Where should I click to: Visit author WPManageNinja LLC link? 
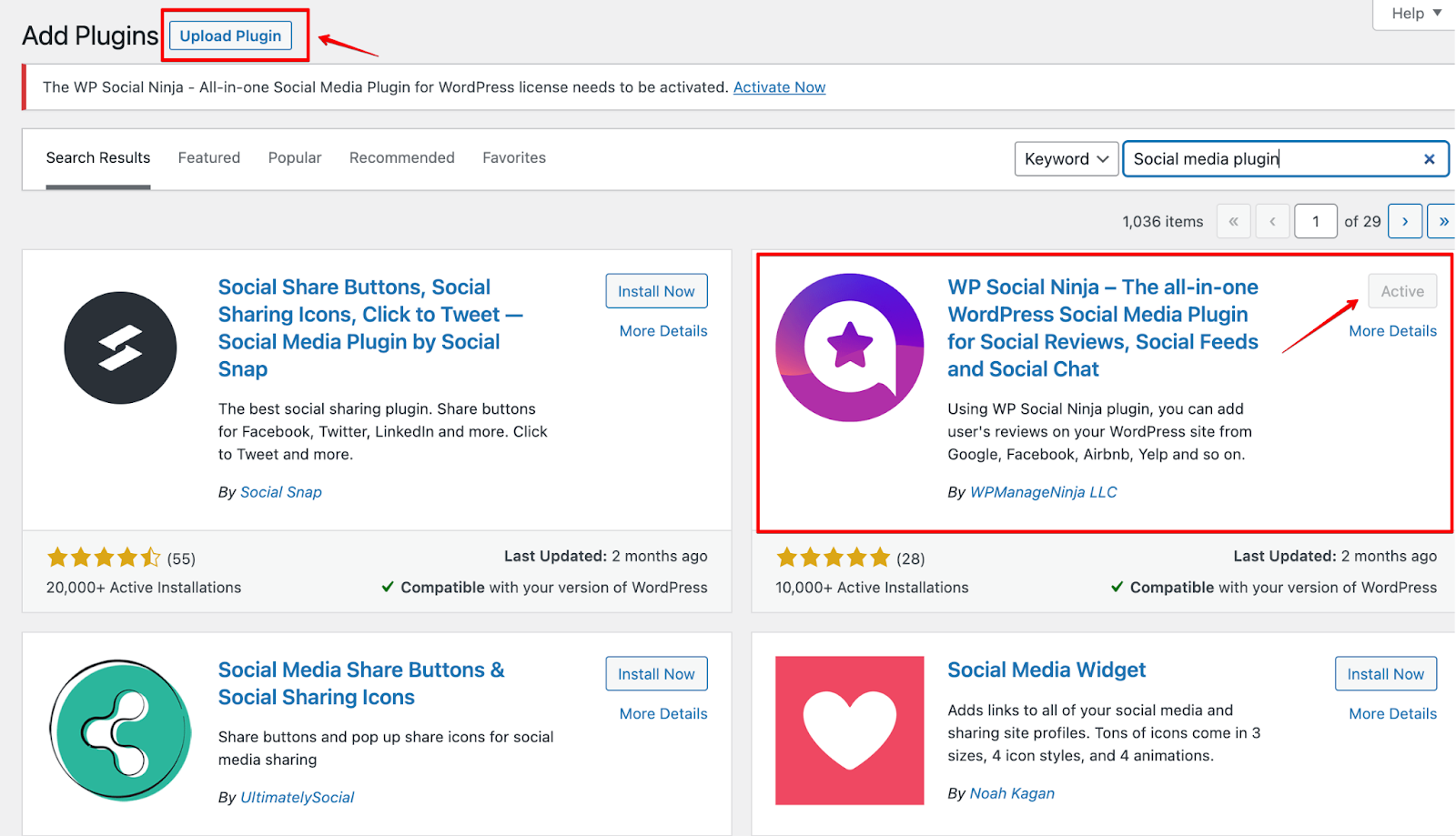pyautogui.click(x=1044, y=492)
